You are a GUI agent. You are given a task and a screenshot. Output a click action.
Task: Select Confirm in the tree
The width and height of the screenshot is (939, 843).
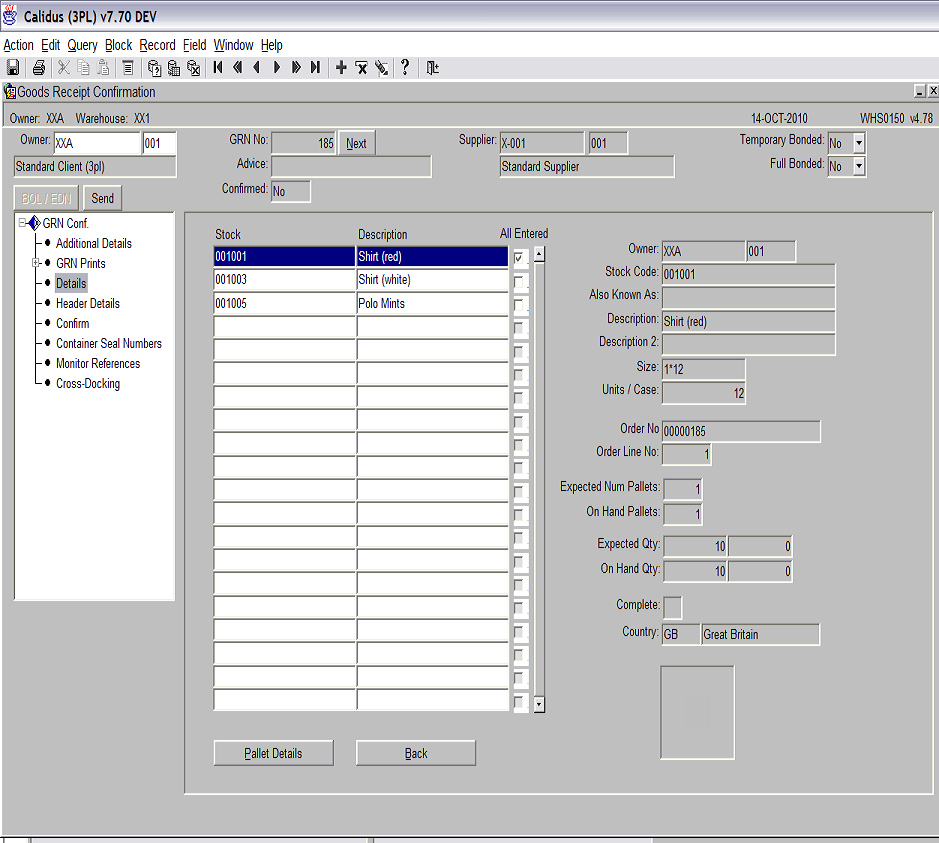[x=72, y=323]
